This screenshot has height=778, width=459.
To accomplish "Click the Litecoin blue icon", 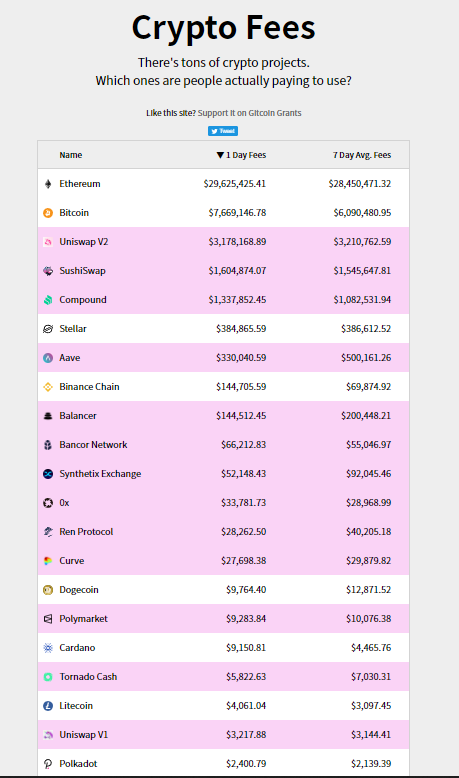I will pyautogui.click(x=48, y=706).
